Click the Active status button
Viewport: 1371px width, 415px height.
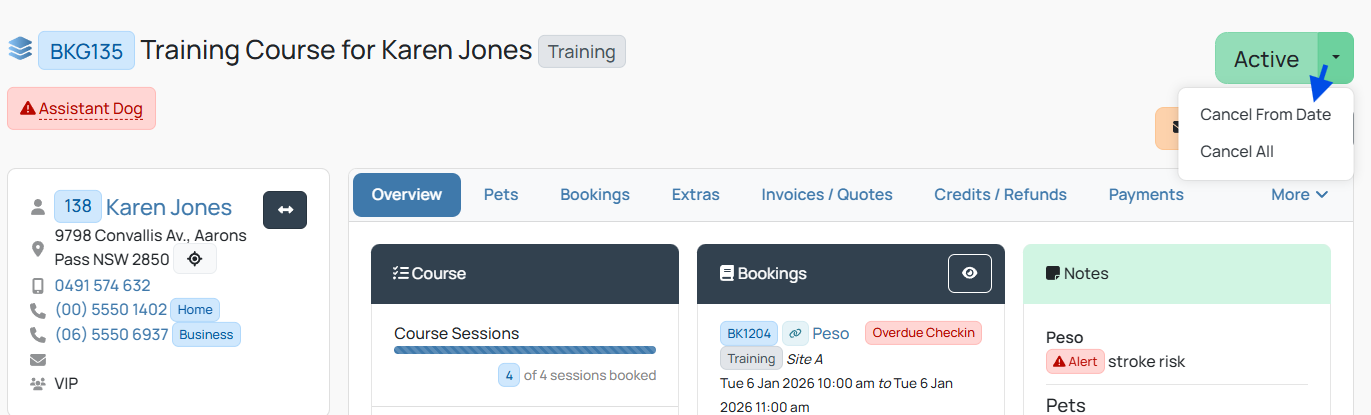click(x=1266, y=58)
